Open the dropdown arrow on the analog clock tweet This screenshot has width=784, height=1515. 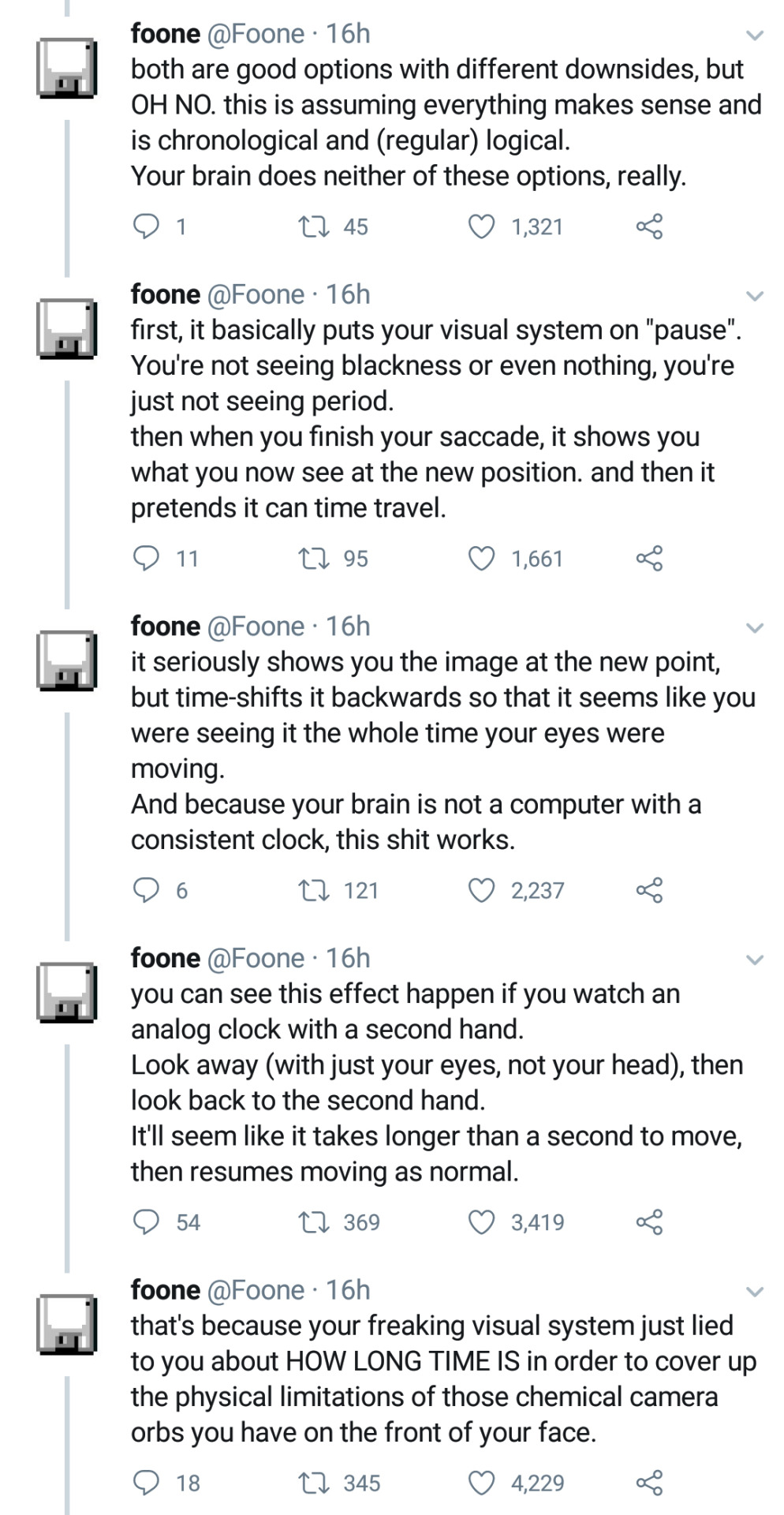pyautogui.click(x=755, y=960)
